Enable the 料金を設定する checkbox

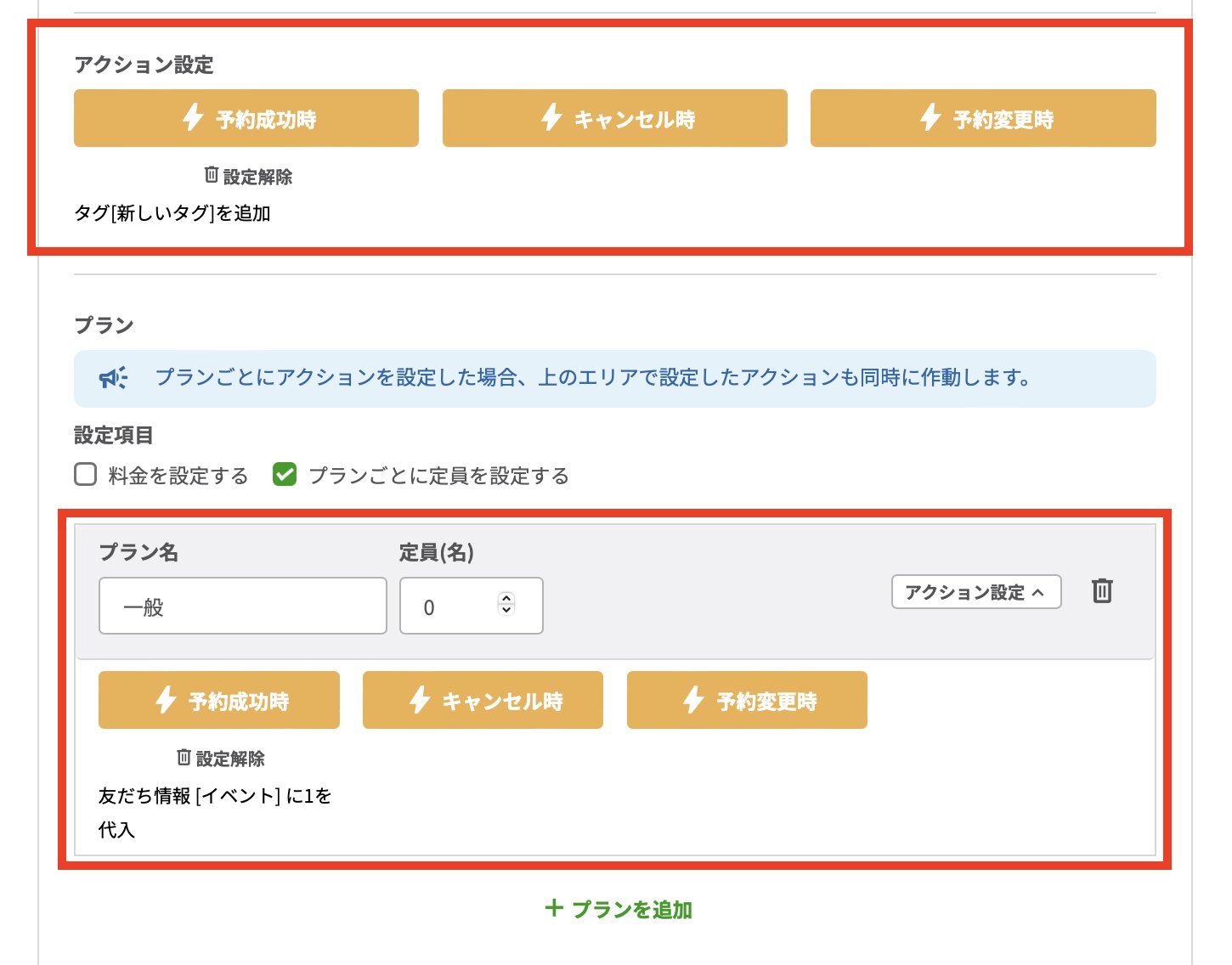point(86,474)
